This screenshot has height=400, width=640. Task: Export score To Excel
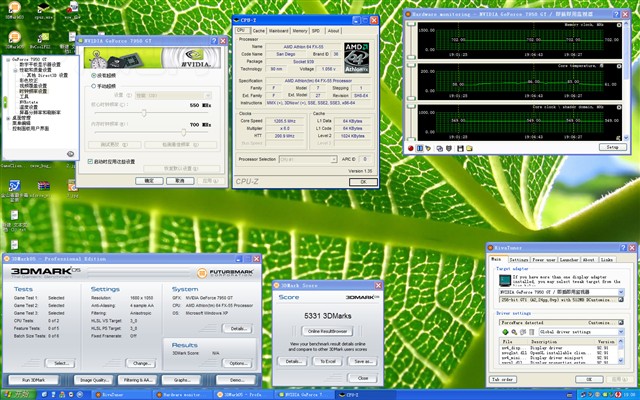pos(327,361)
